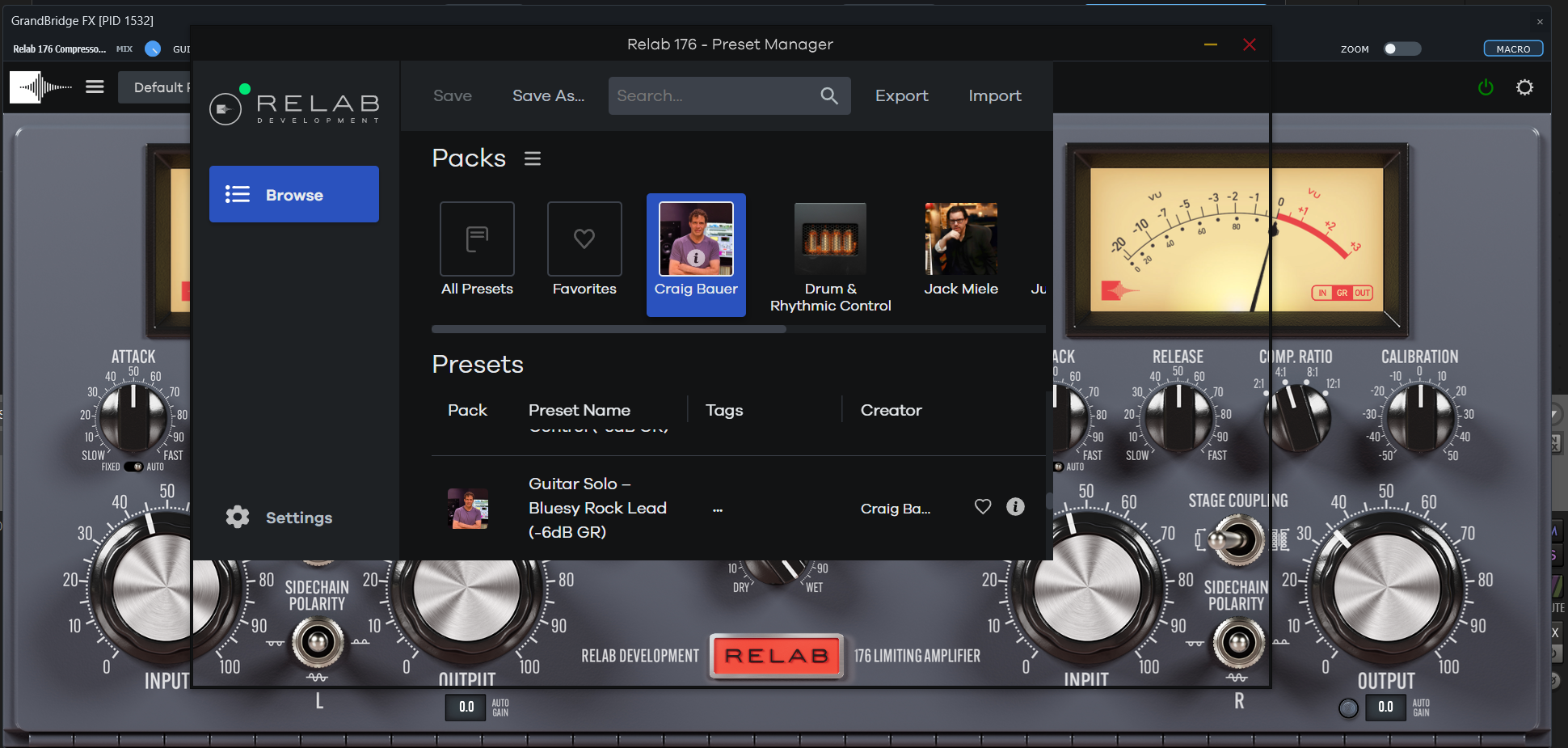Toggle the ZOOM switch in GrandBridge header

1402,49
